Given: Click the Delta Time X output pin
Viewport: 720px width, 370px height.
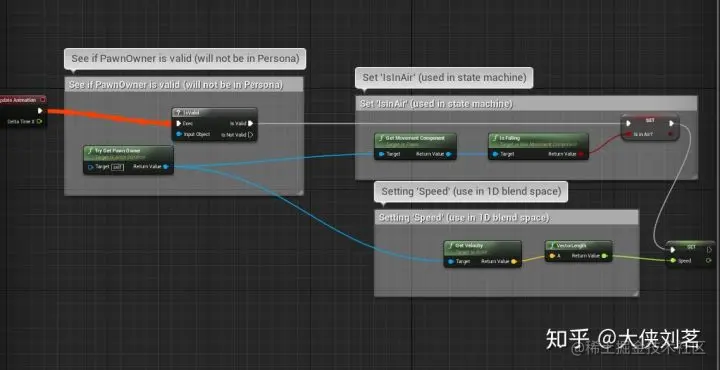Looking at the screenshot, I should click(x=40, y=122).
